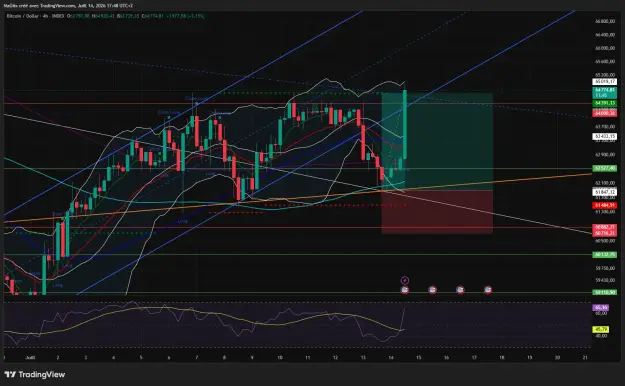Click the third US flag economic event icon
The height and width of the screenshot is (386, 625).
(460, 290)
